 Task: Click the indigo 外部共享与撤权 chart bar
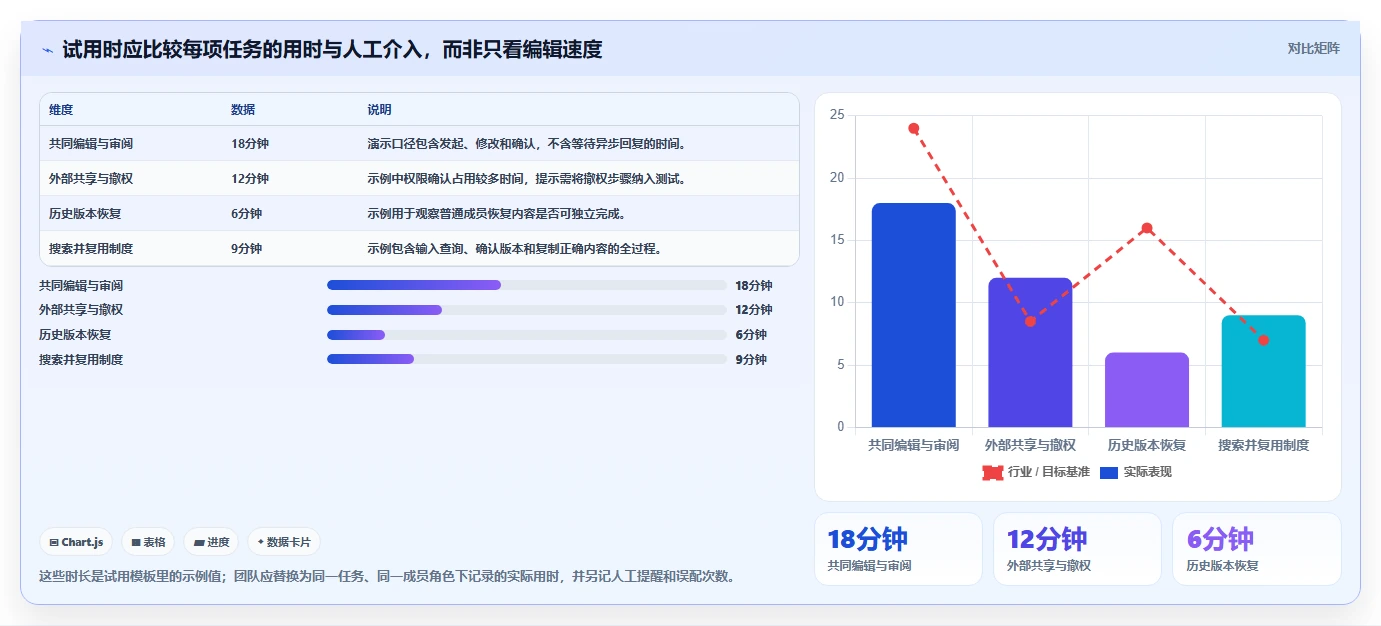click(1030, 353)
